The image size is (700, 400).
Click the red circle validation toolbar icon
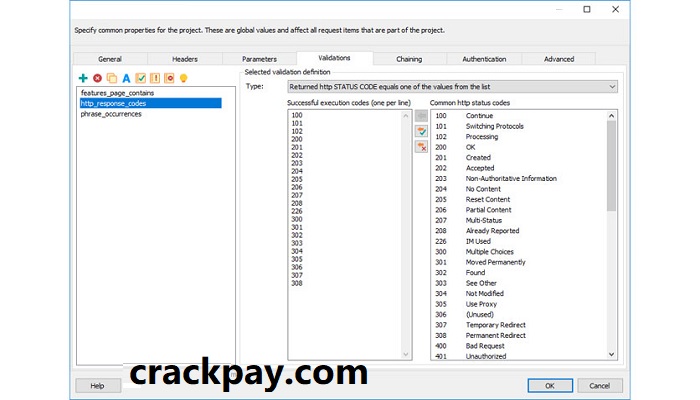click(x=169, y=78)
